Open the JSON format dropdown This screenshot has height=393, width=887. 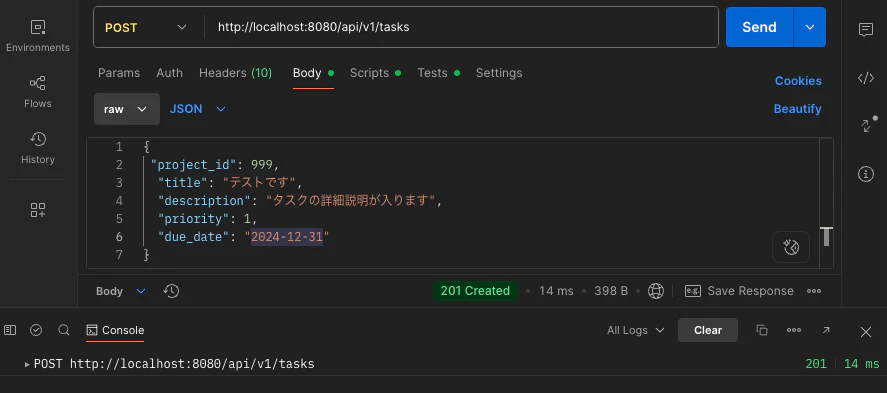tap(197, 109)
